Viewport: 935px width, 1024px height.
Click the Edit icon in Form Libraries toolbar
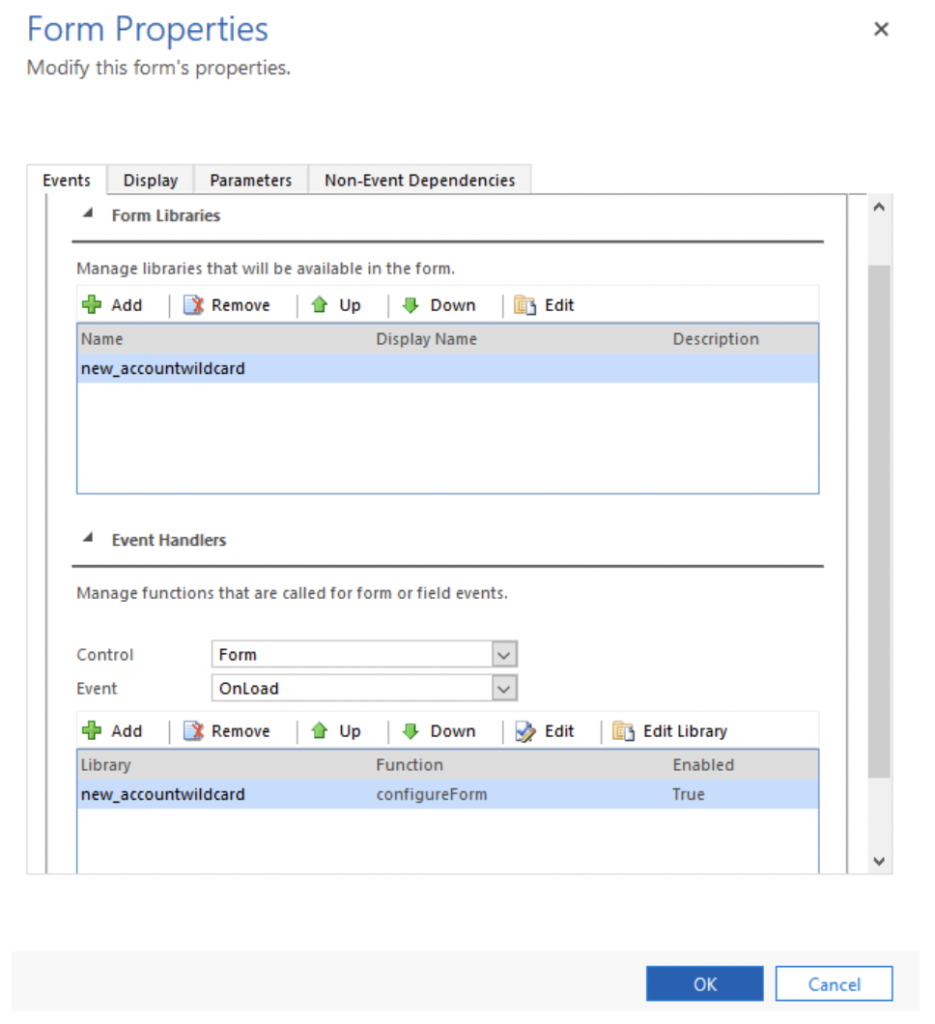pyautogui.click(x=527, y=305)
